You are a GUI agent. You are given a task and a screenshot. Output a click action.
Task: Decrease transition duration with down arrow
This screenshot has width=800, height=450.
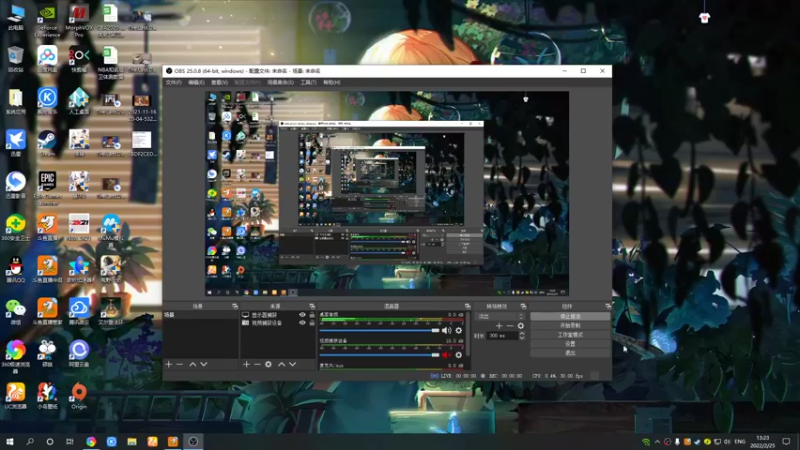coord(521,338)
